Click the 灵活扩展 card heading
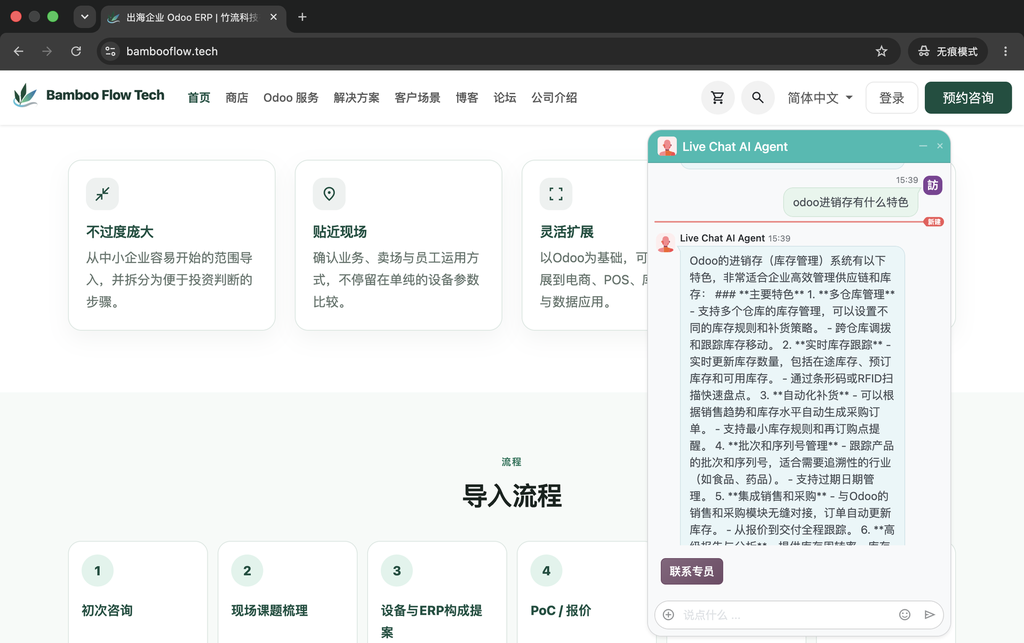The width and height of the screenshot is (1024, 643). point(566,232)
